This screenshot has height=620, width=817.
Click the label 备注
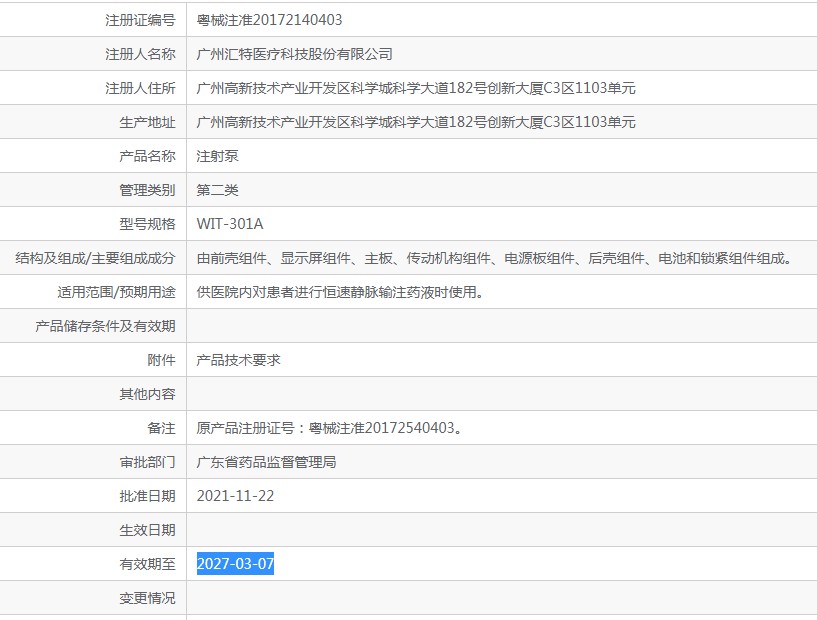tap(162, 428)
